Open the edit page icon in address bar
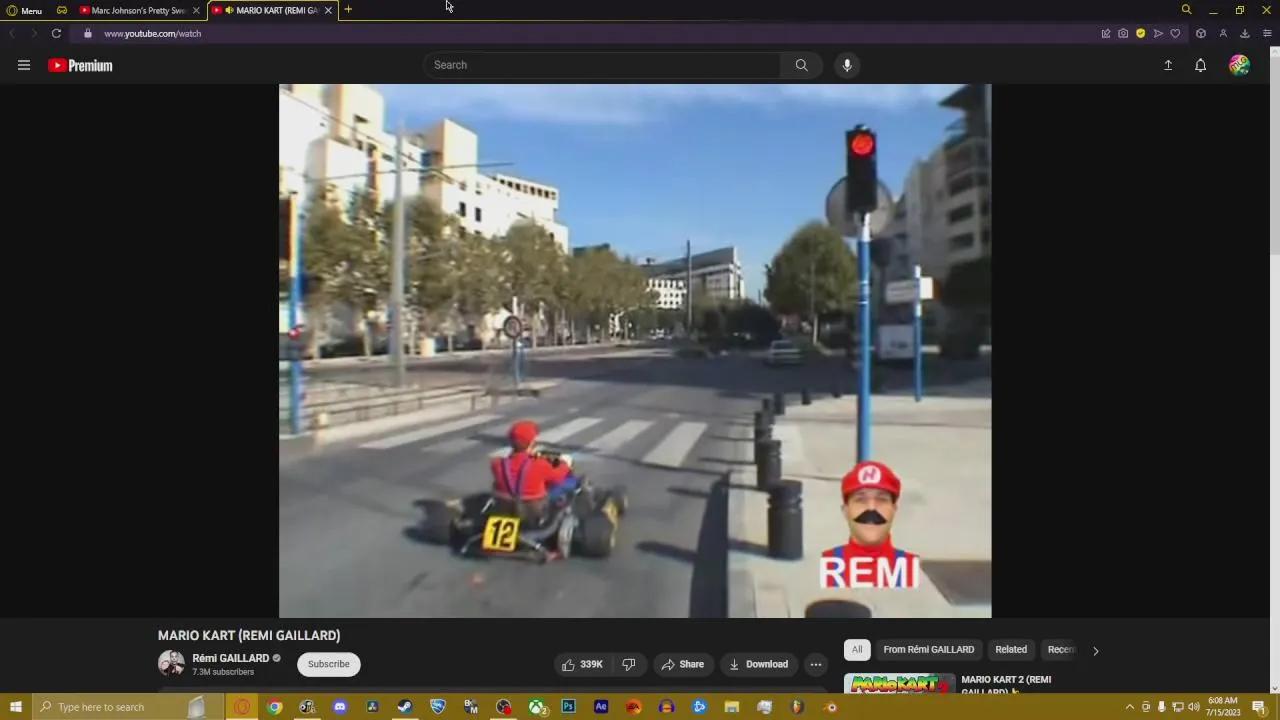Image resolution: width=1280 pixels, height=720 pixels. tap(1106, 33)
